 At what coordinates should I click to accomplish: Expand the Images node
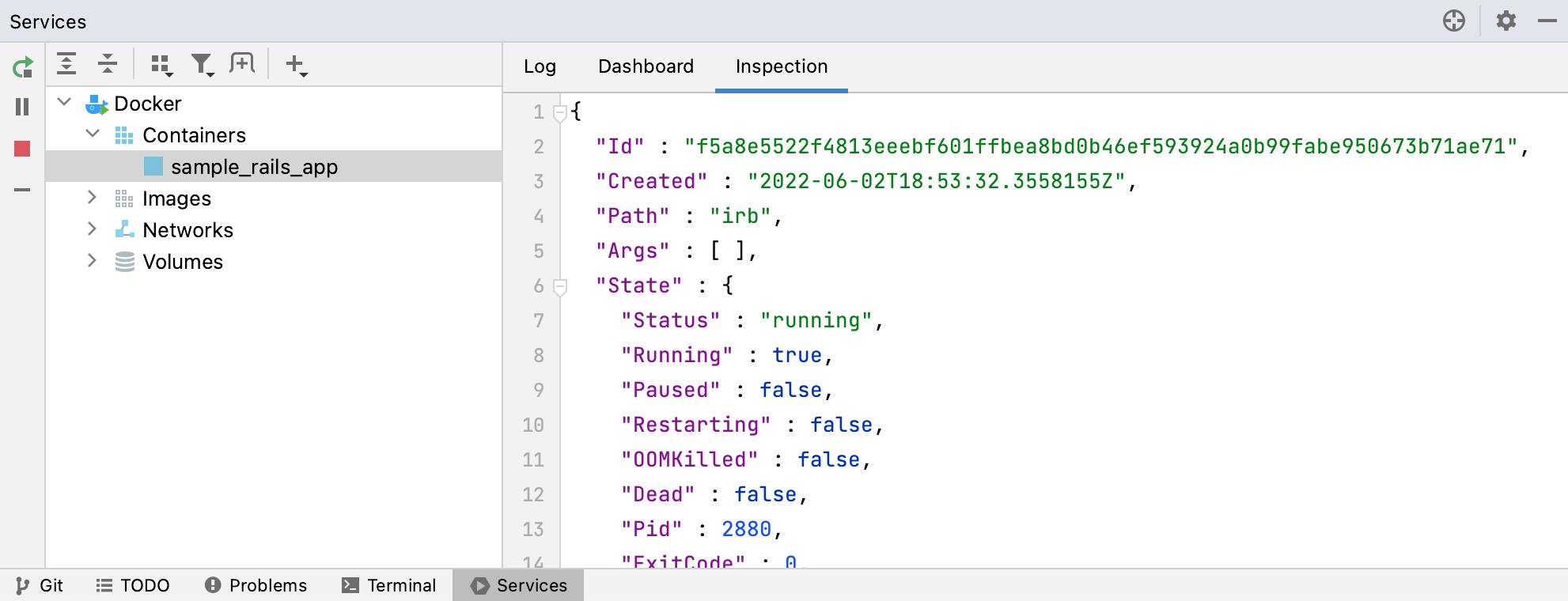93,198
